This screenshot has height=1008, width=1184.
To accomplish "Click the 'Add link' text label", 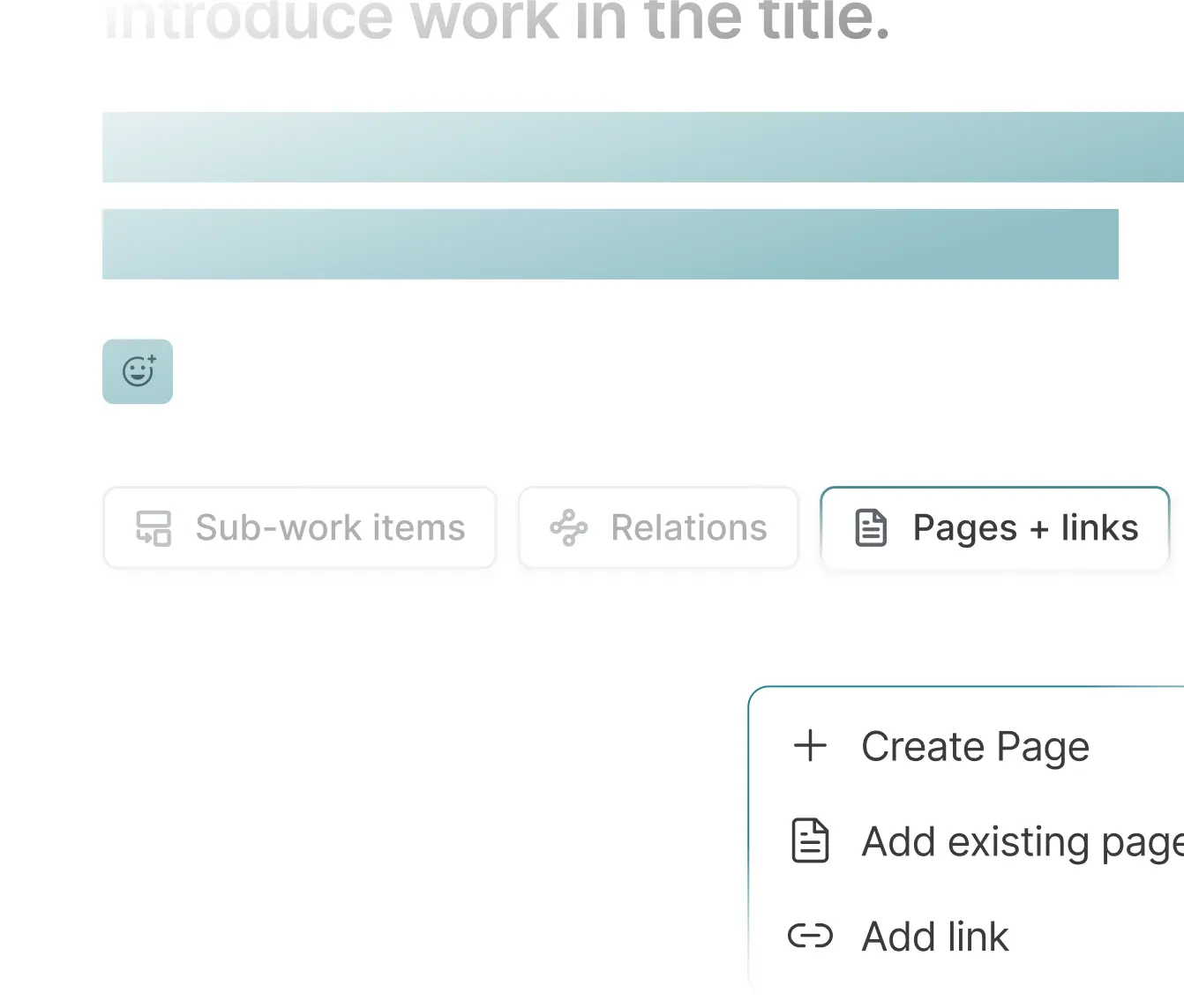I will tap(935, 937).
